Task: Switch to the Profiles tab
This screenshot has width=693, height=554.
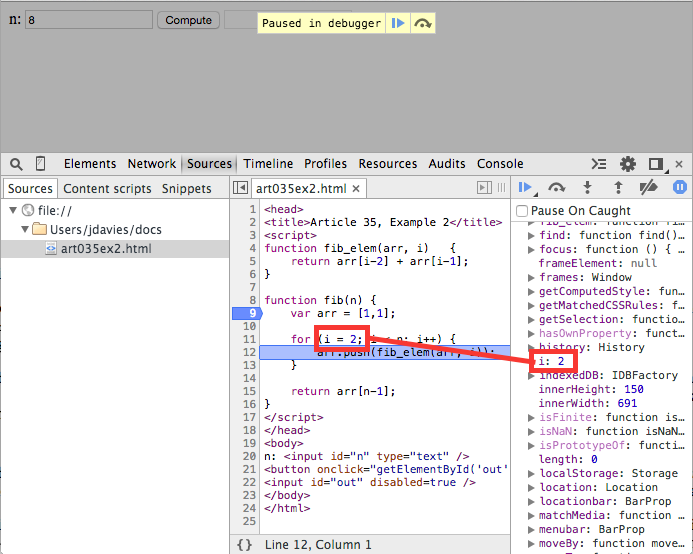Action: click(x=325, y=164)
